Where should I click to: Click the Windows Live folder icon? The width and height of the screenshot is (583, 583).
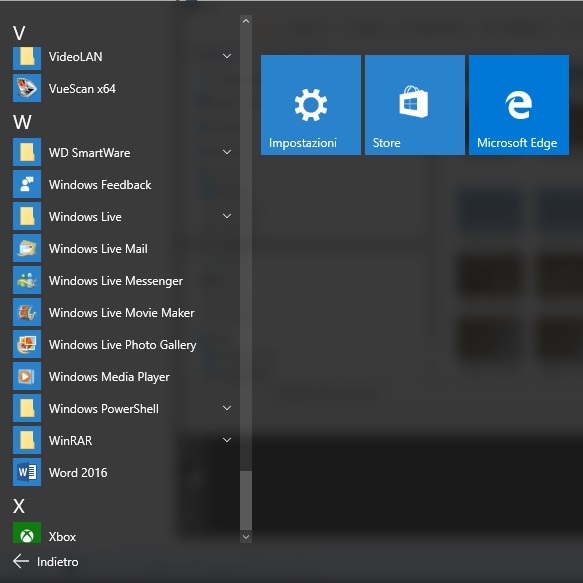tap(27, 216)
